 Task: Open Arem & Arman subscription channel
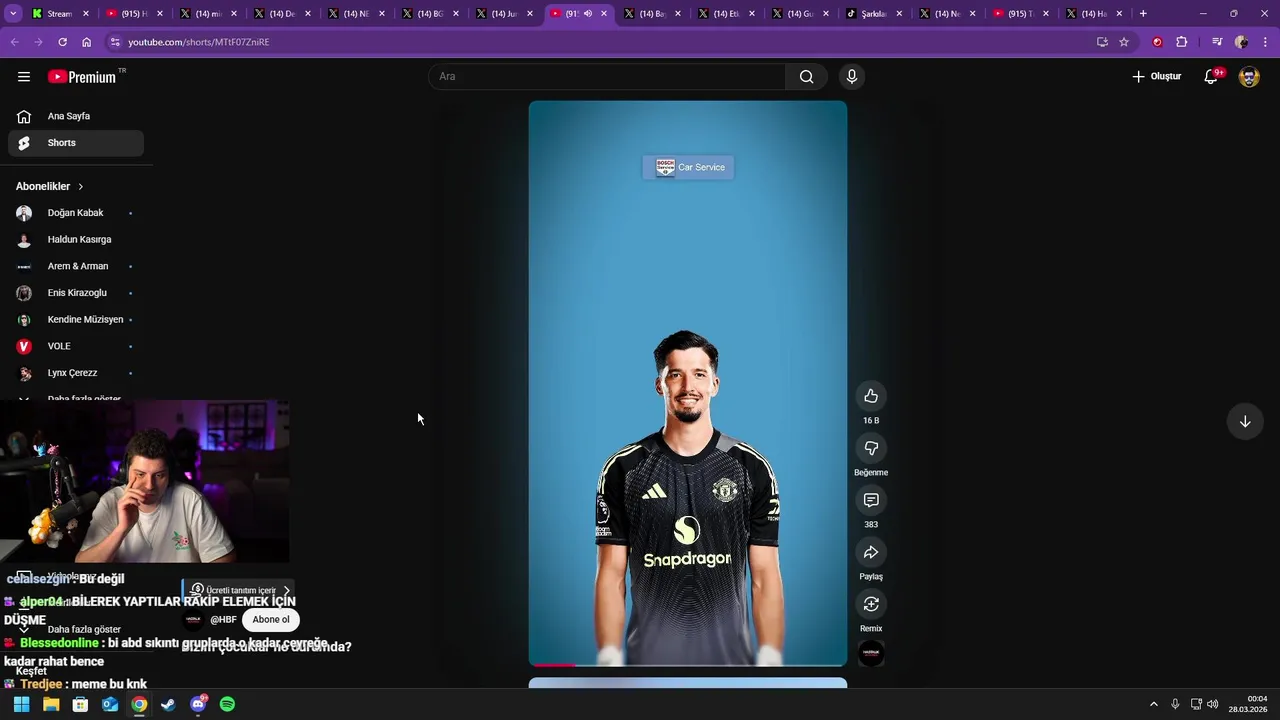[76, 266]
